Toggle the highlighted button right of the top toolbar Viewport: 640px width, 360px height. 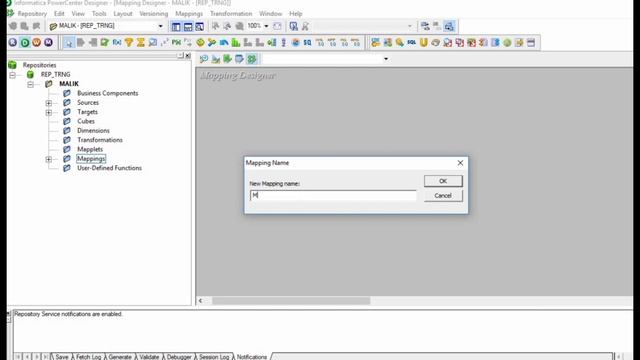tap(449, 26)
